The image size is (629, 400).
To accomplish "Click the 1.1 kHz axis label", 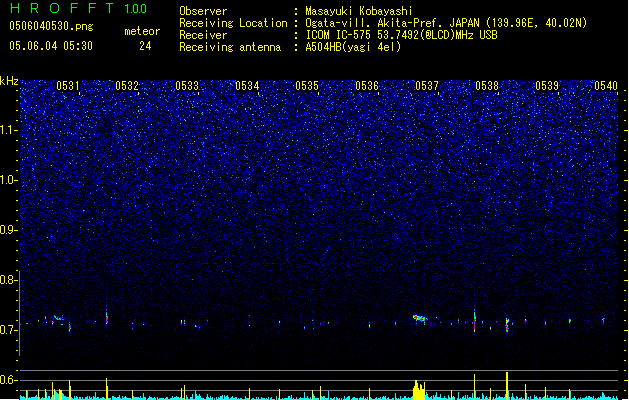I will point(8,130).
